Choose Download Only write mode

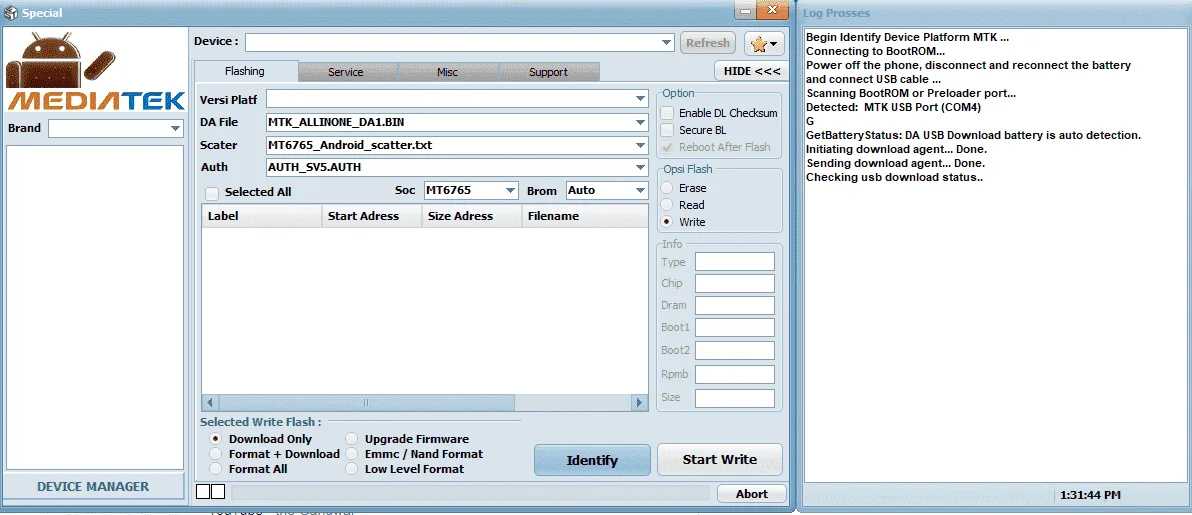click(x=215, y=439)
